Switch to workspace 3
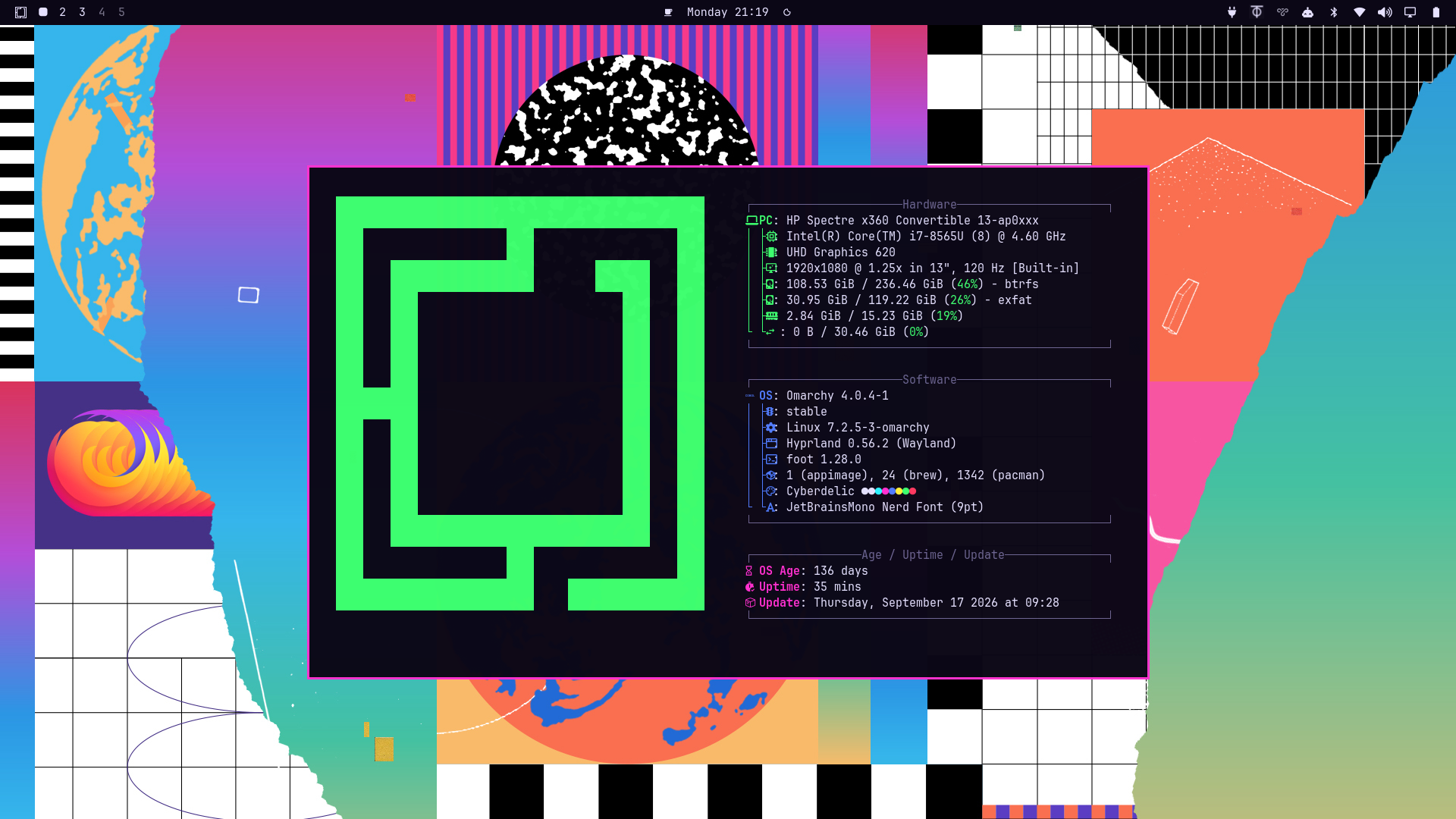Viewport: 1456px width, 819px height. [82, 12]
